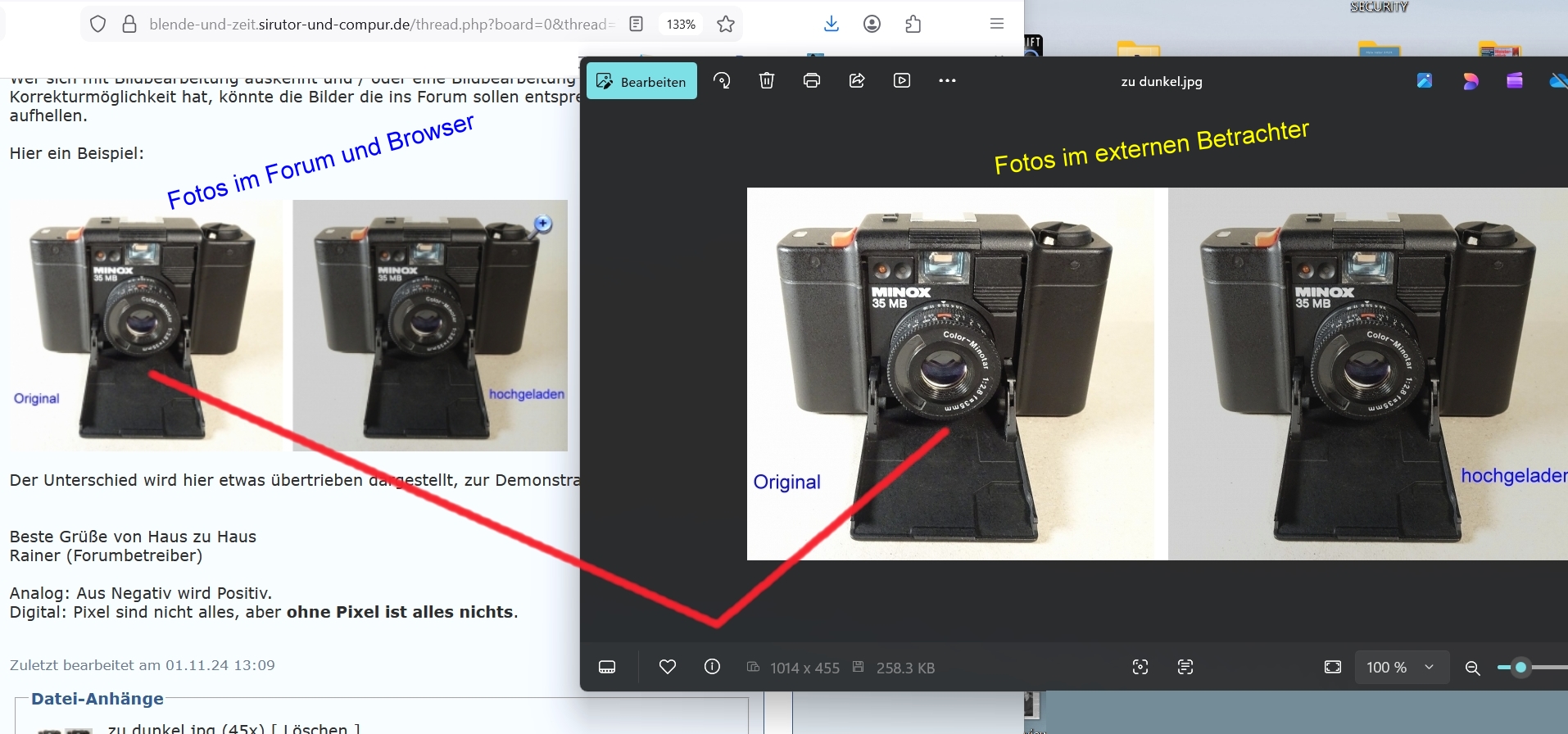Extract text from image icon
This screenshot has width=1568, height=734.
[1185, 667]
